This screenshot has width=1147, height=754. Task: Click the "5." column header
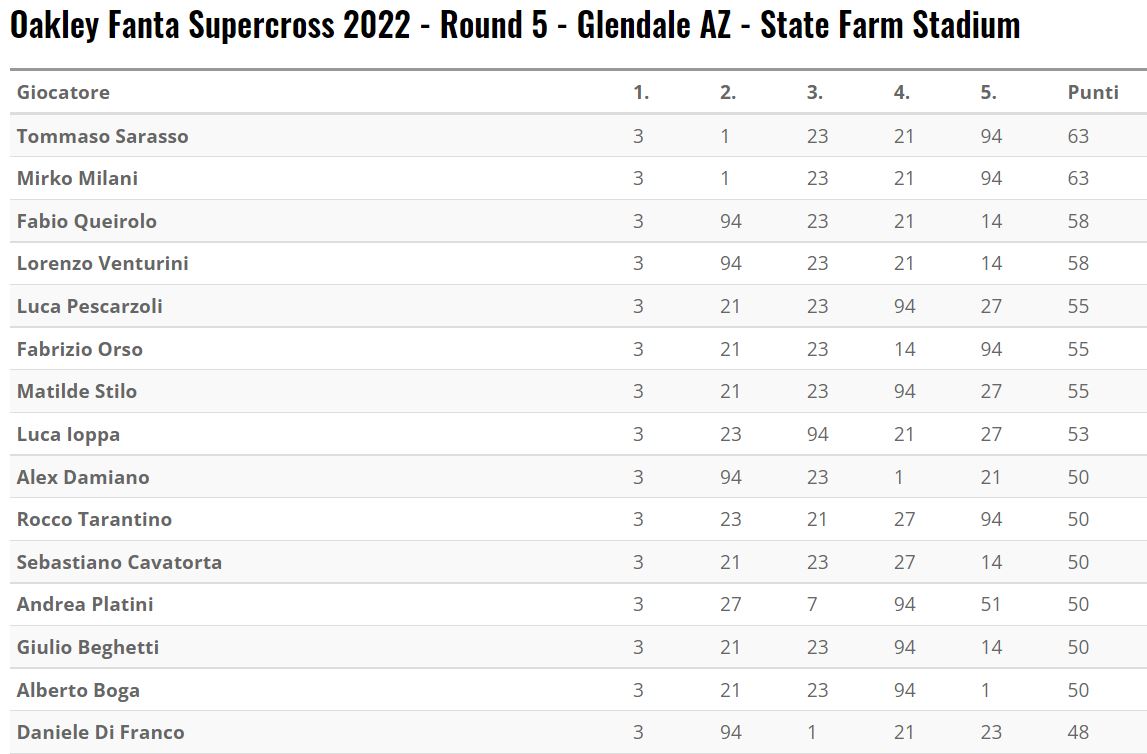tap(989, 92)
